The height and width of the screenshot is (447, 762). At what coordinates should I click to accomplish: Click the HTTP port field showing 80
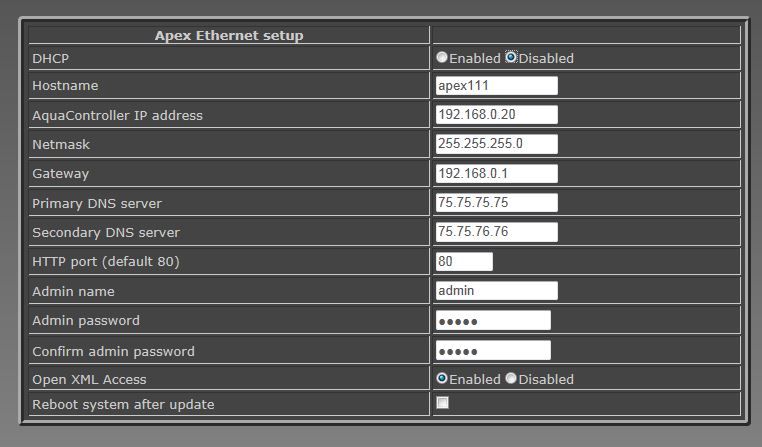pos(464,261)
